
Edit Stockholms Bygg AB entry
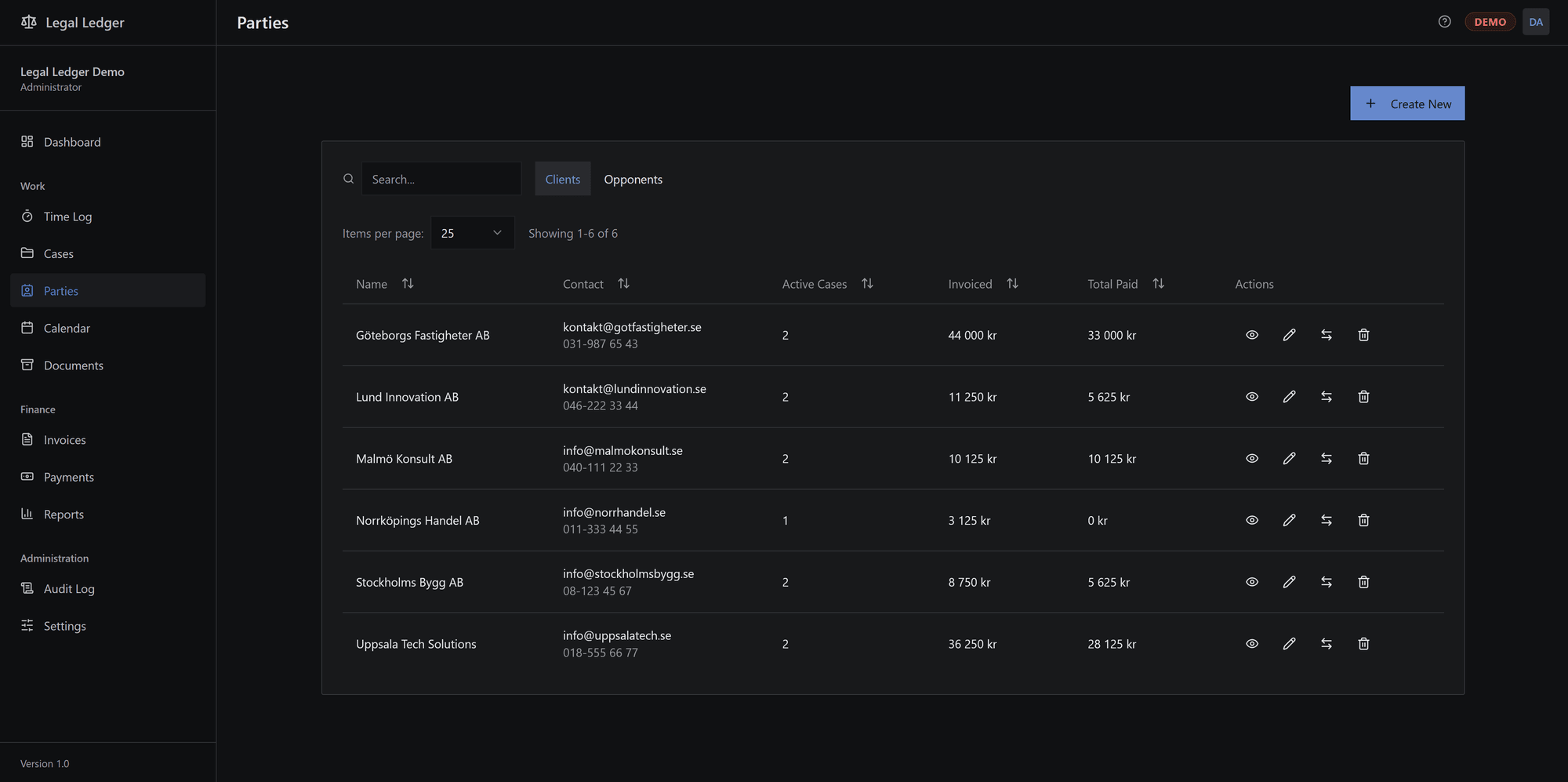point(1289,582)
